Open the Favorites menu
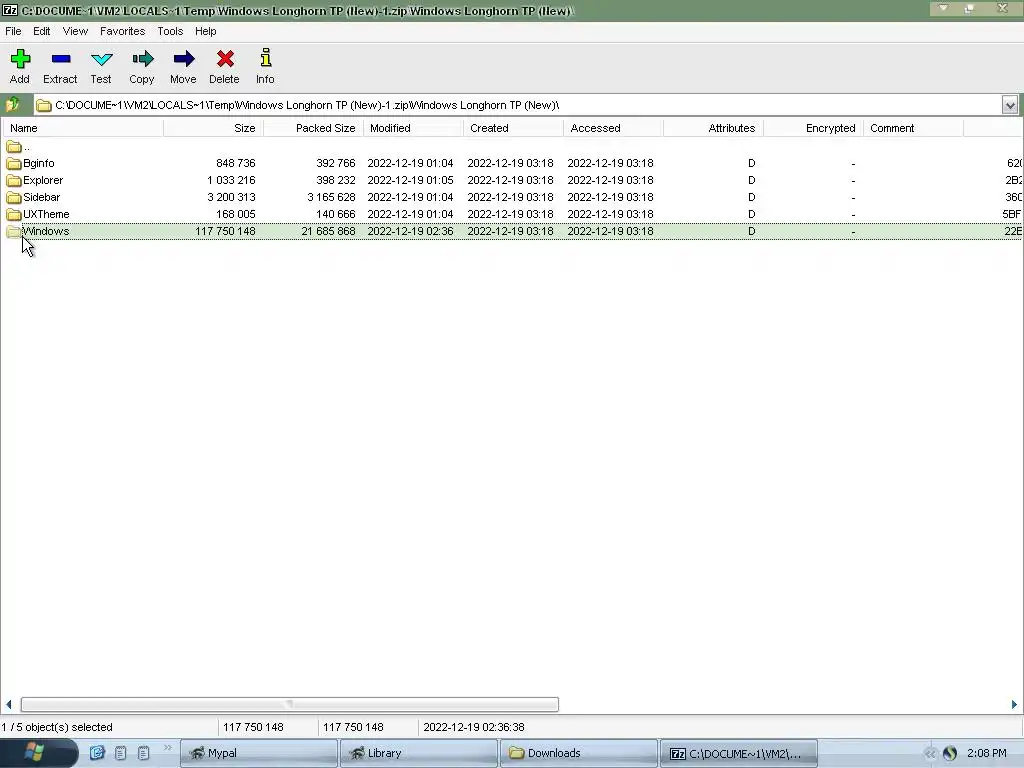The height and width of the screenshot is (768, 1024). pyautogui.click(x=123, y=31)
